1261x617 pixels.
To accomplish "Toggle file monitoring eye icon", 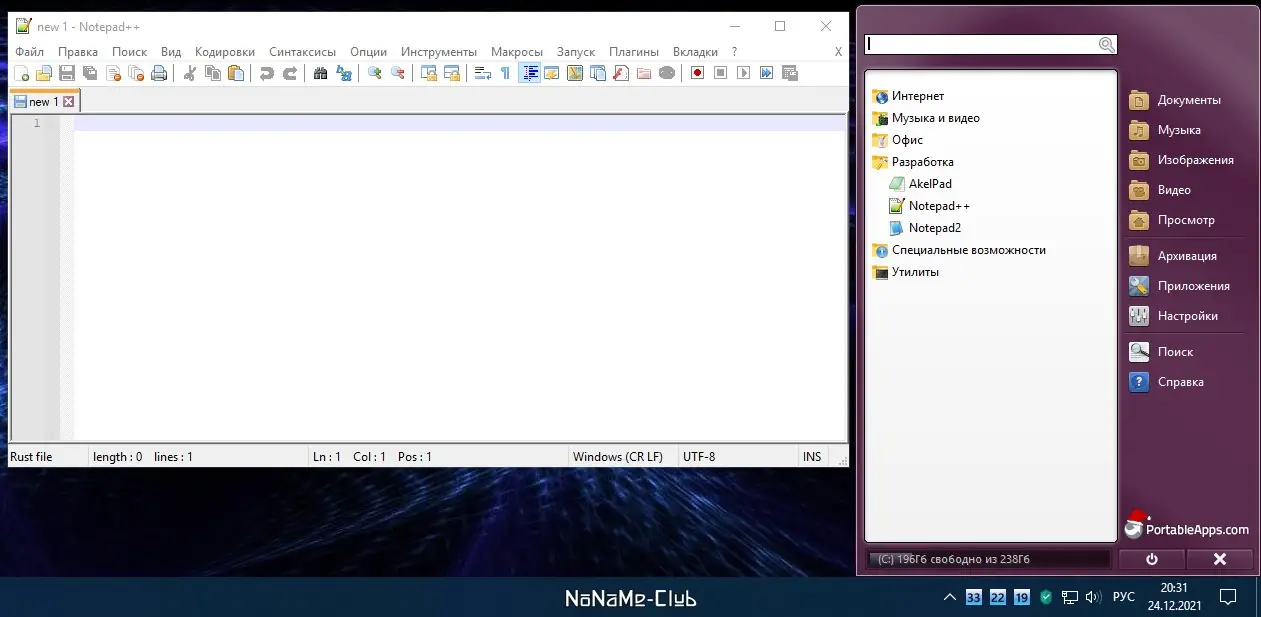I will click(667, 73).
